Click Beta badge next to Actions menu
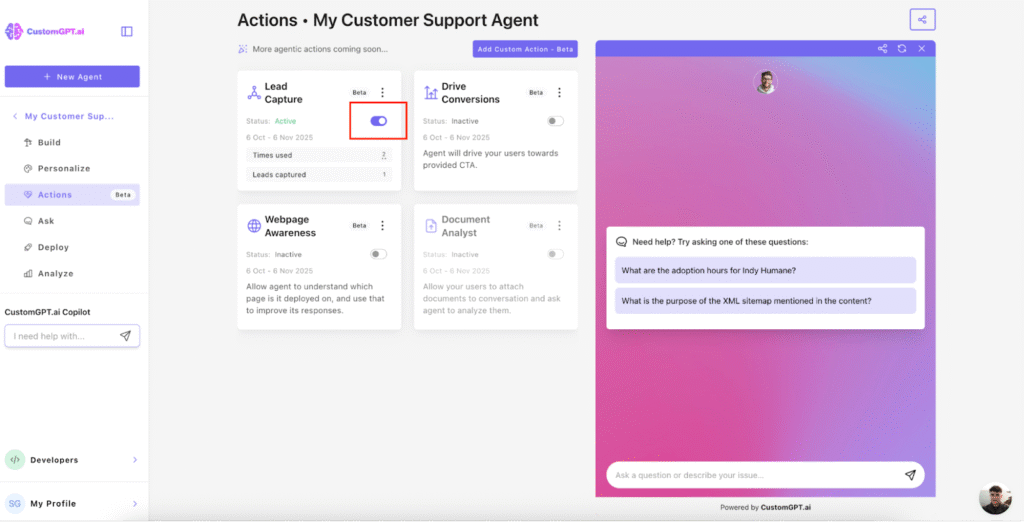This screenshot has height=522, width=1024. 123,195
